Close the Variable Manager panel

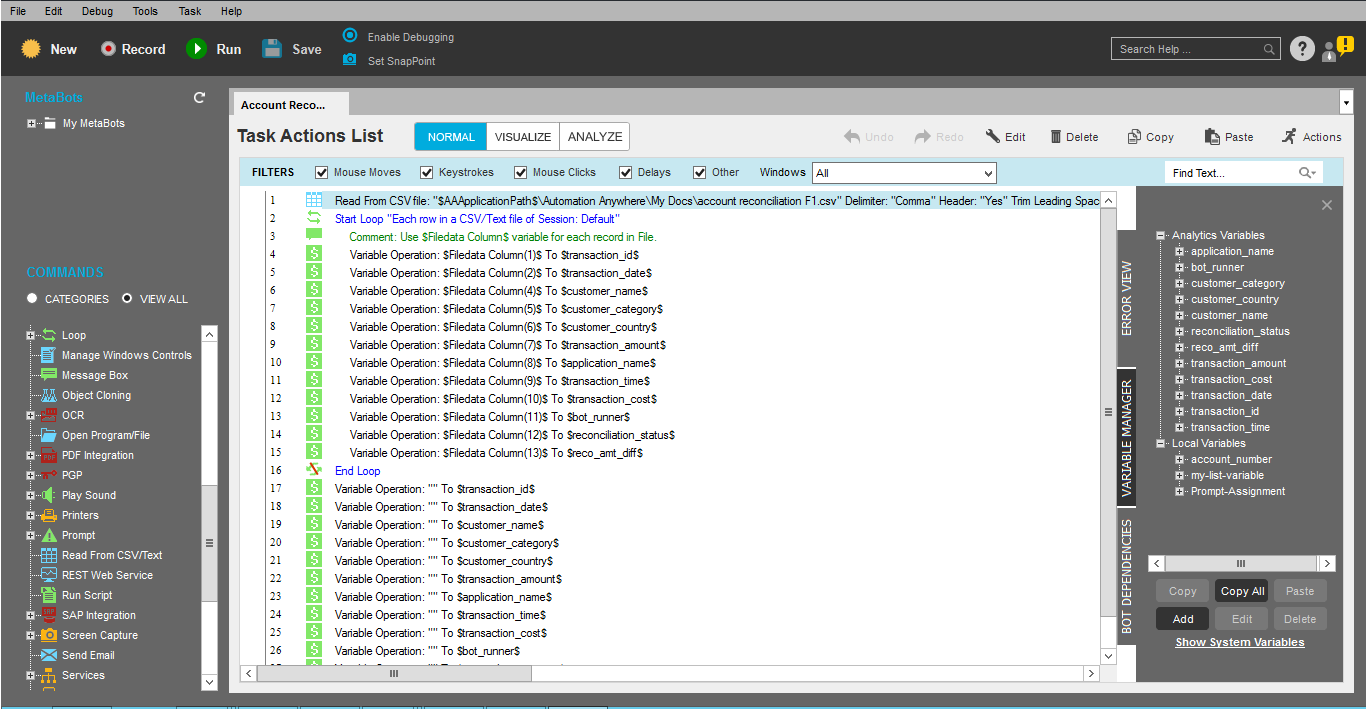click(1327, 205)
